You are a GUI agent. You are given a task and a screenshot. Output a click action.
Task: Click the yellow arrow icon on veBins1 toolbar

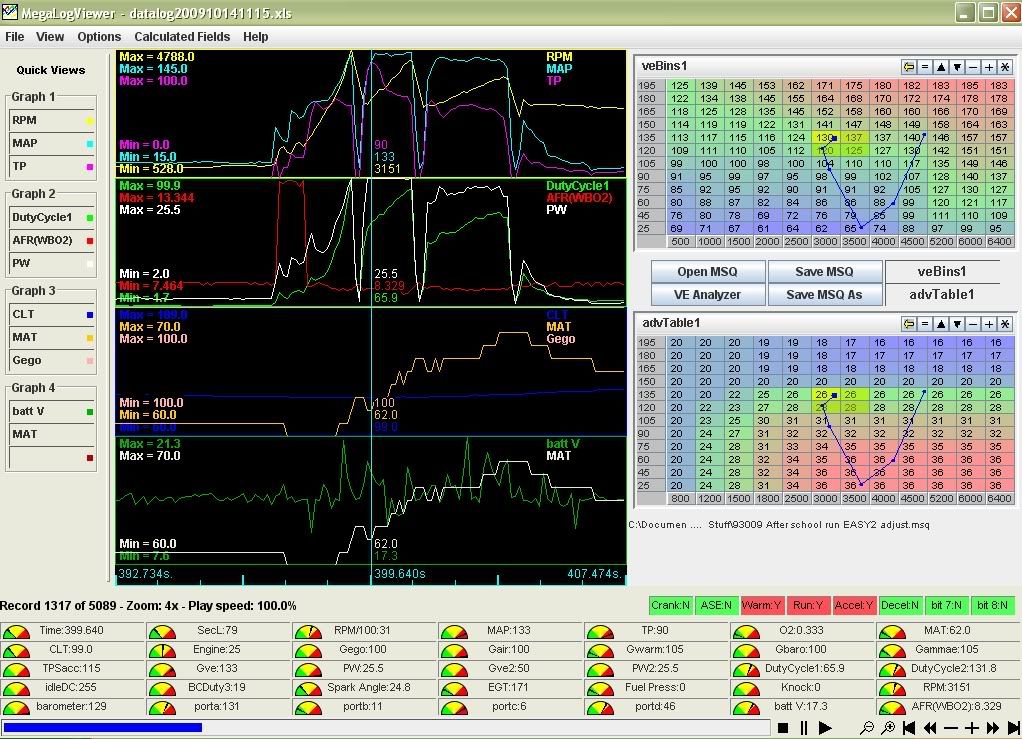tap(909, 67)
